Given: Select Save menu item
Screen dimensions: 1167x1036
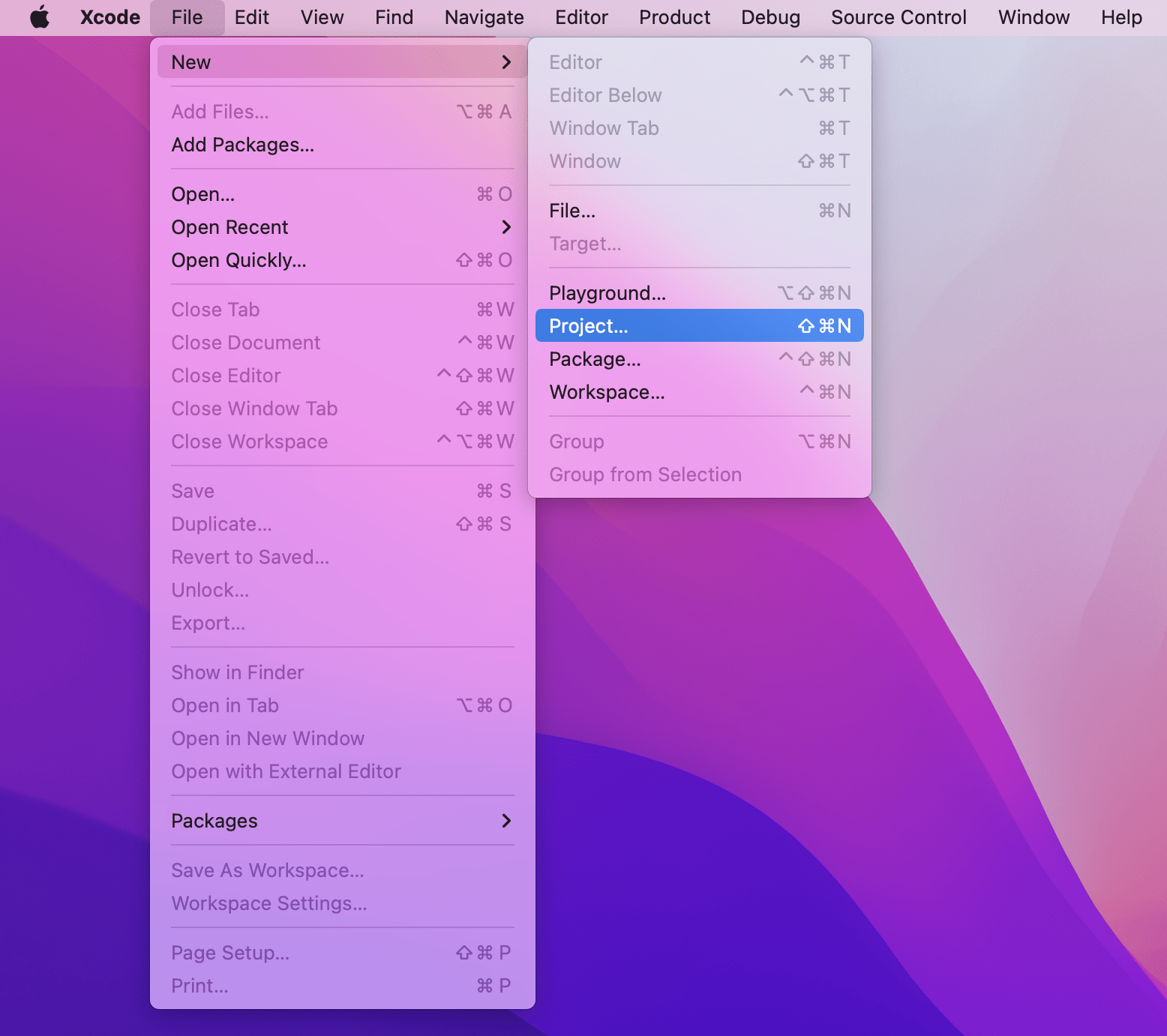Looking at the screenshot, I should click(x=343, y=491).
